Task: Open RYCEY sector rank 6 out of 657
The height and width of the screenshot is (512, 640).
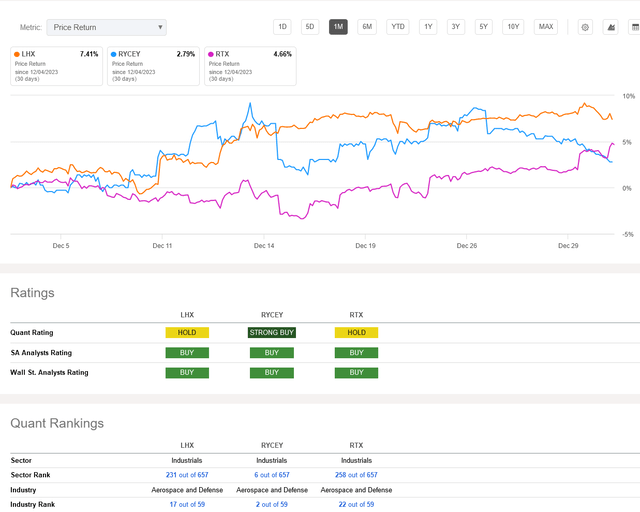Action: 272,475
